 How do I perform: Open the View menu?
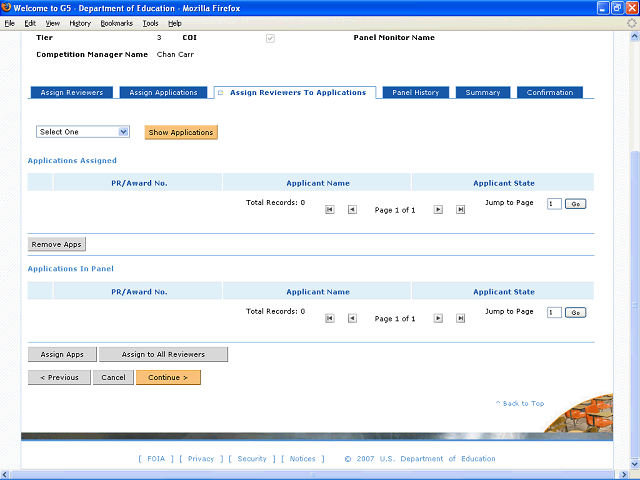click(x=53, y=23)
